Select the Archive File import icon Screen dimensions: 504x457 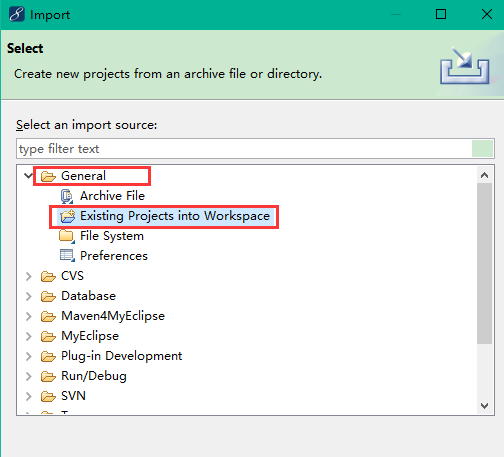67,196
